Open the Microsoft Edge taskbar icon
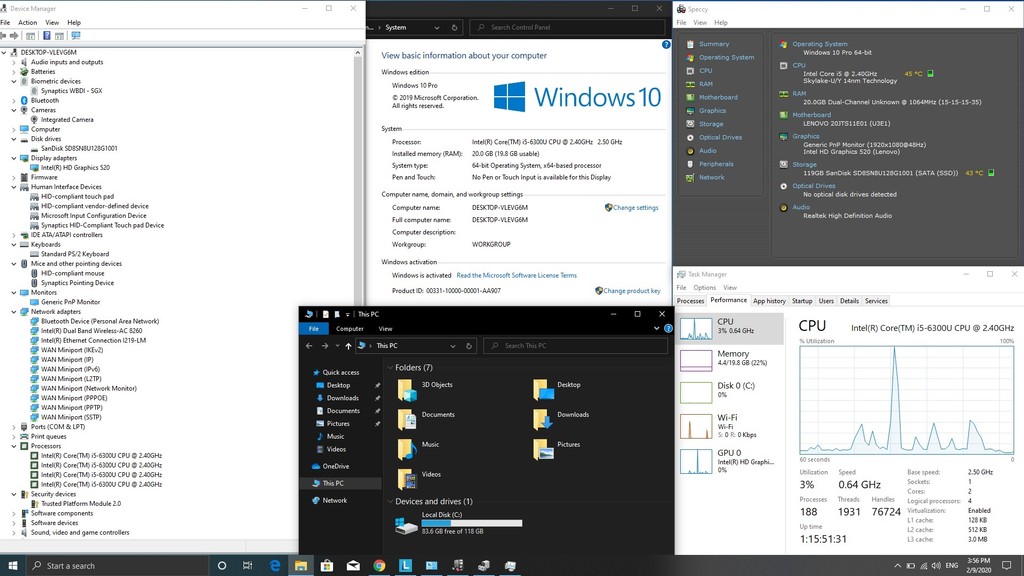The width and height of the screenshot is (1024, 576). (275, 566)
